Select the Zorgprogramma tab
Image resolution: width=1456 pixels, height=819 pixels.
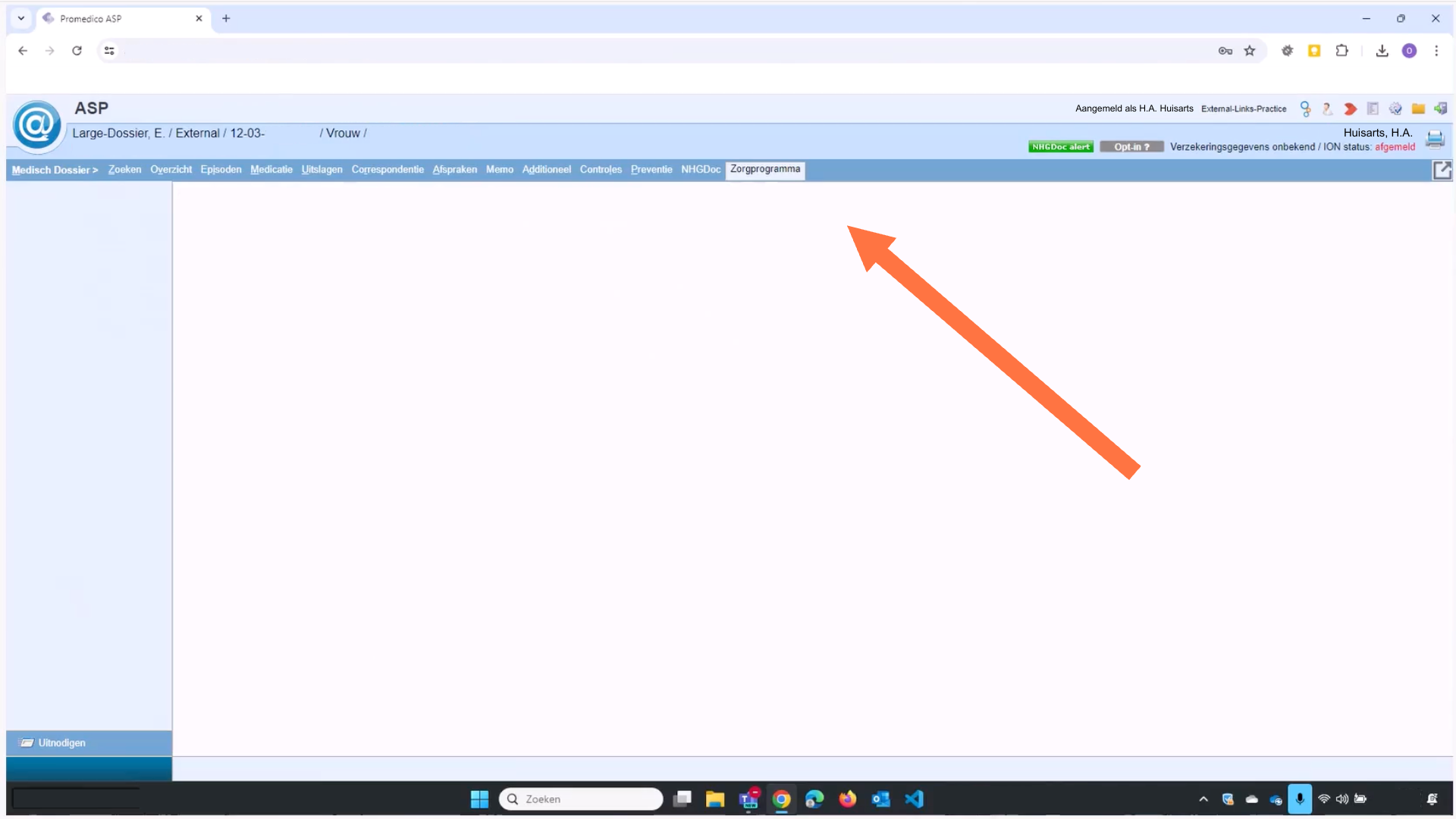765,170
